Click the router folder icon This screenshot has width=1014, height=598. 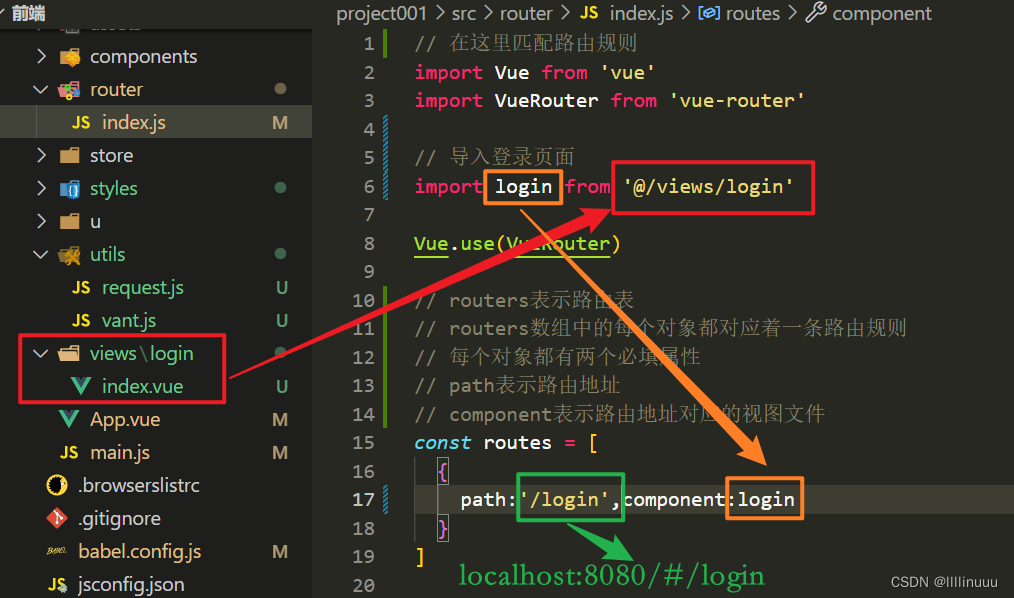tap(69, 90)
